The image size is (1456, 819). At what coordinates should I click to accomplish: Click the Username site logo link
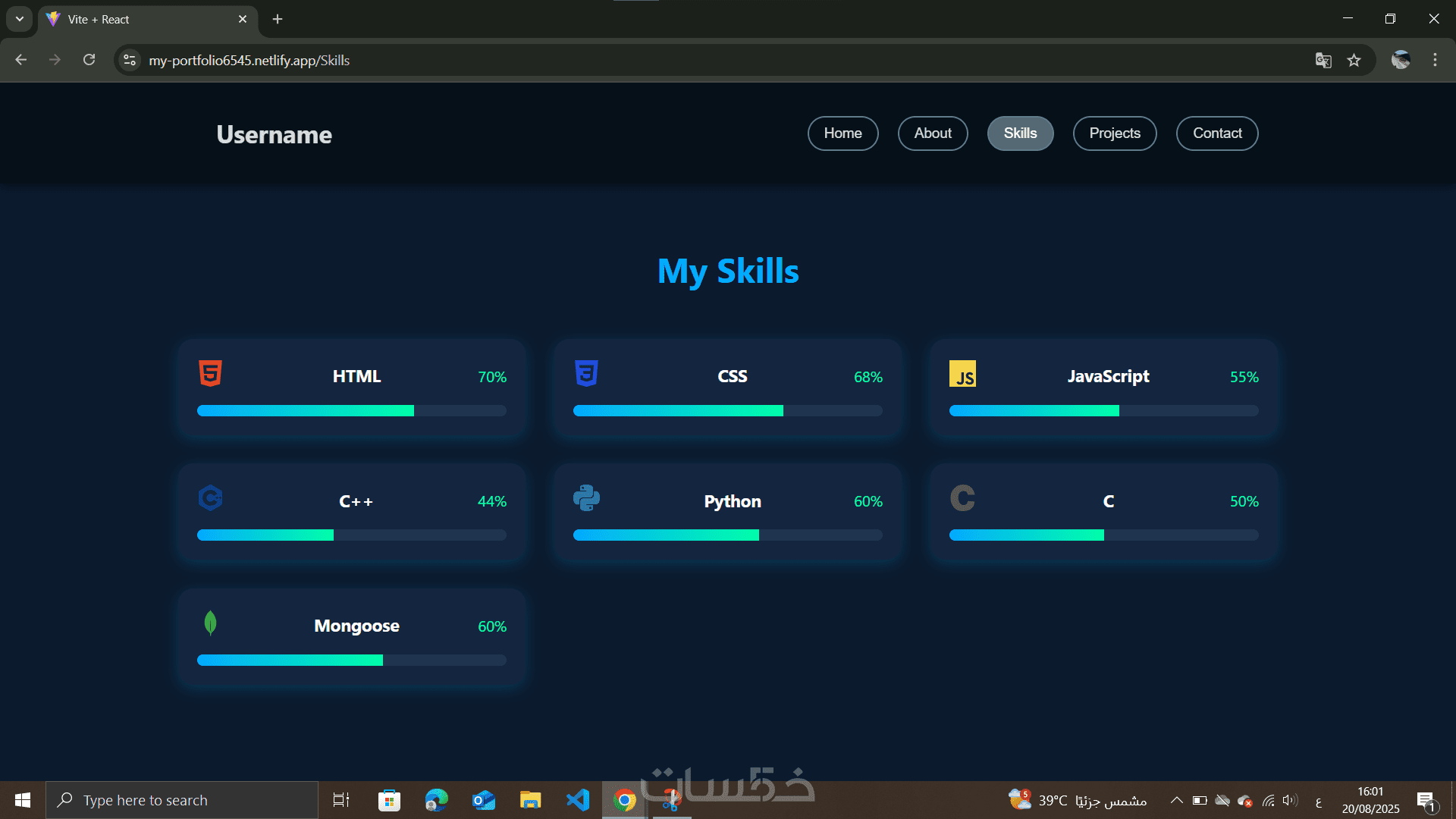point(274,135)
